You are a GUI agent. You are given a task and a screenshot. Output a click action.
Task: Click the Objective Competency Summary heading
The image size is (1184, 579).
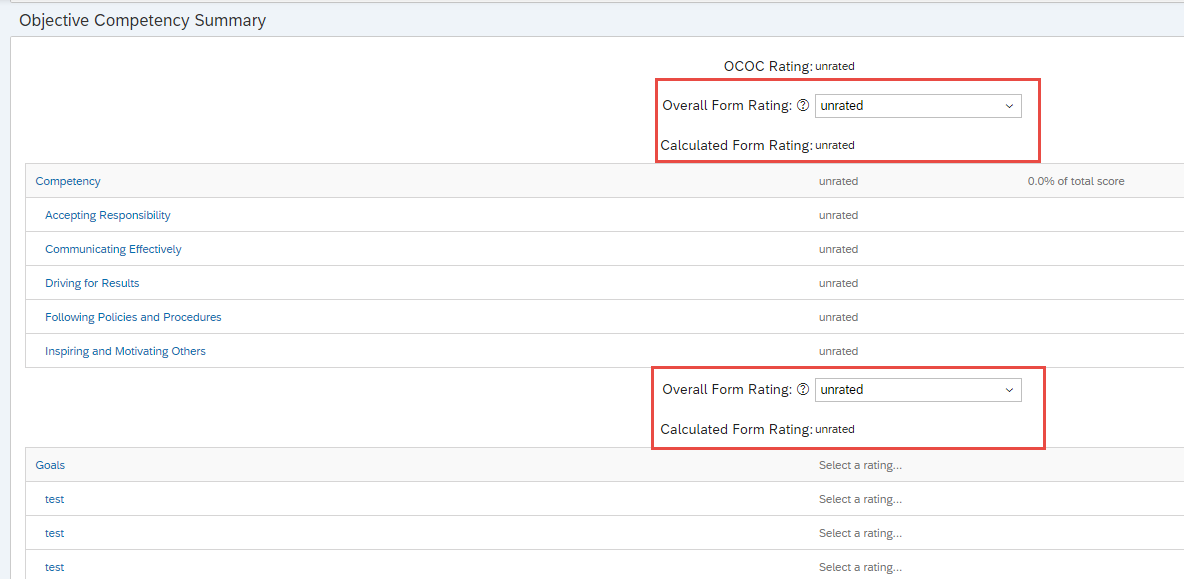(143, 20)
